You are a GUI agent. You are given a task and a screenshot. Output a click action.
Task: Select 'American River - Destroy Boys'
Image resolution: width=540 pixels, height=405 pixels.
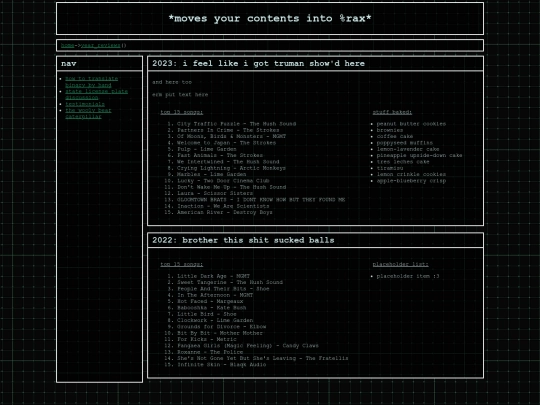[225, 212]
